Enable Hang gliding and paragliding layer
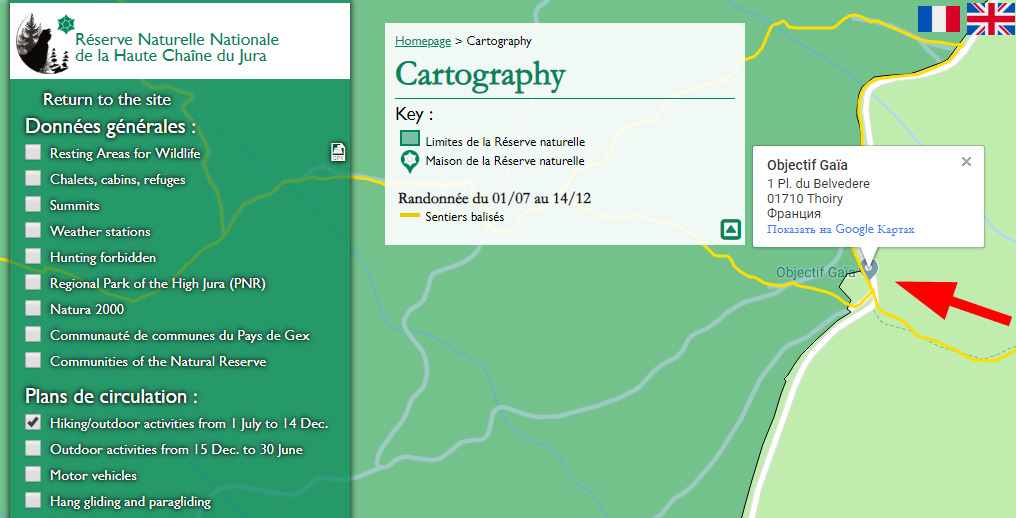 click(x=33, y=500)
